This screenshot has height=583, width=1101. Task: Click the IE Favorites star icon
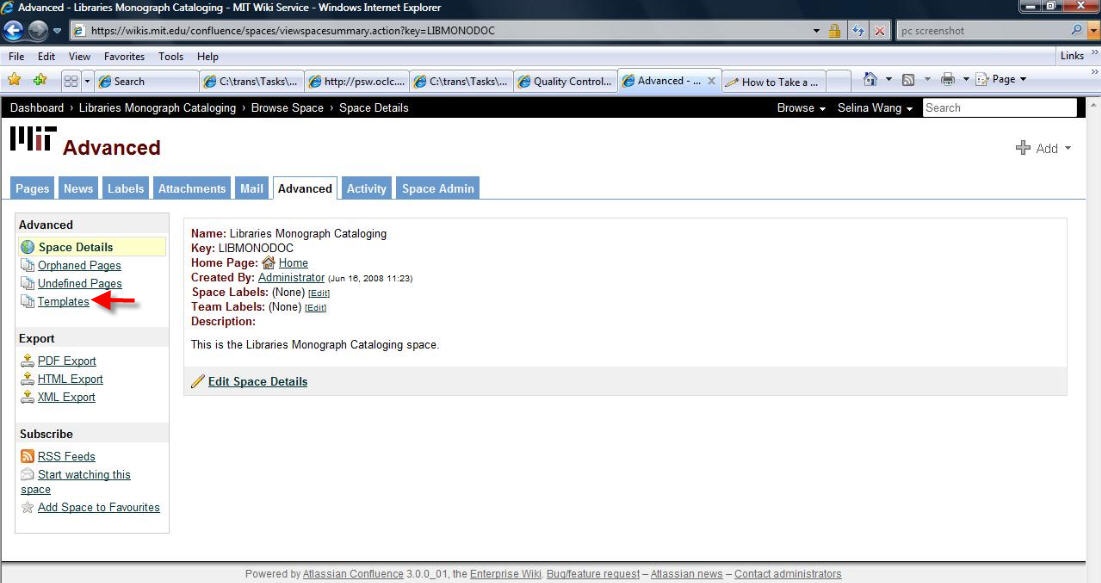(x=15, y=80)
